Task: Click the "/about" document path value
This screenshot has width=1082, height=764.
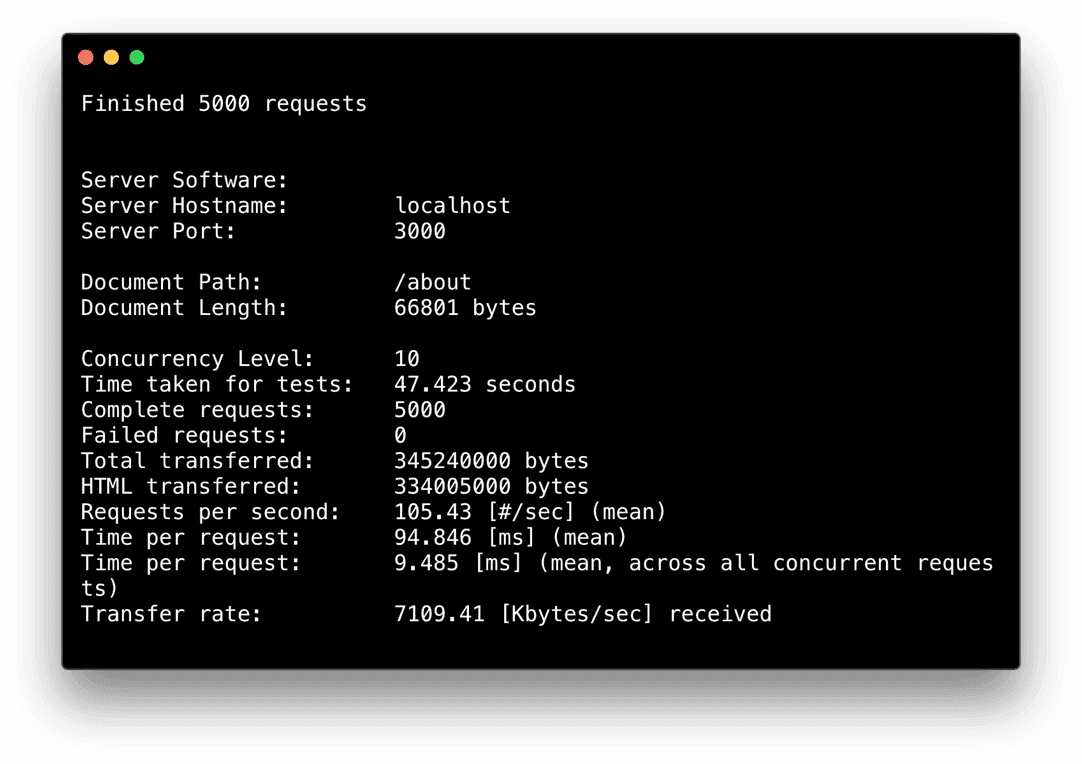Action: click(x=433, y=282)
